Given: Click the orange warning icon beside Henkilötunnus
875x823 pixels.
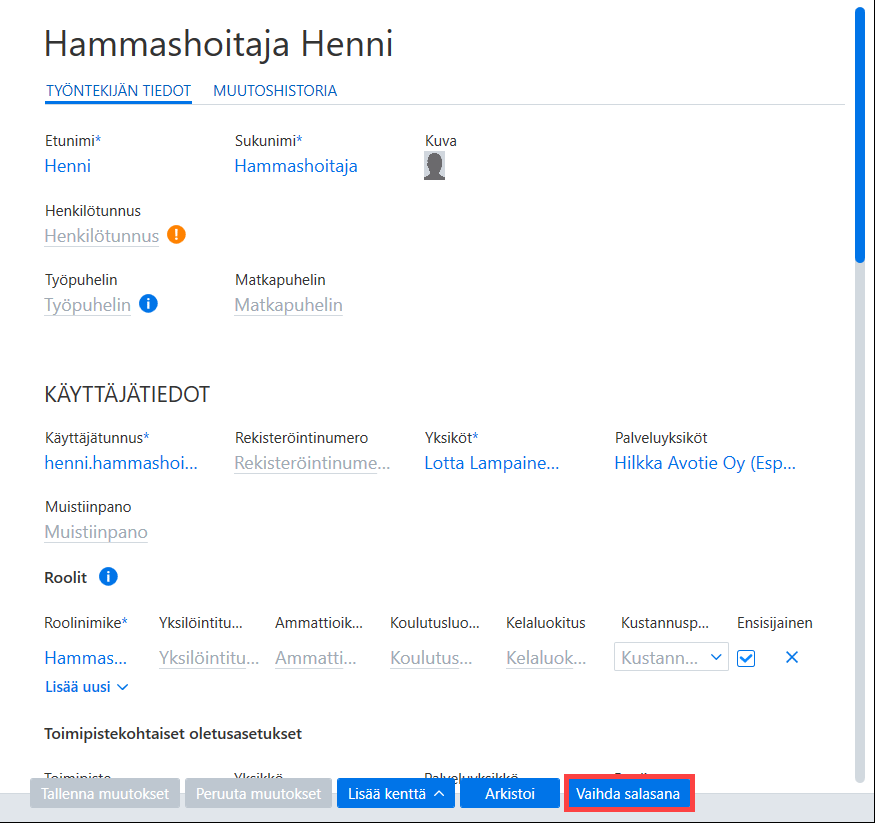Looking at the screenshot, I should point(176,235).
